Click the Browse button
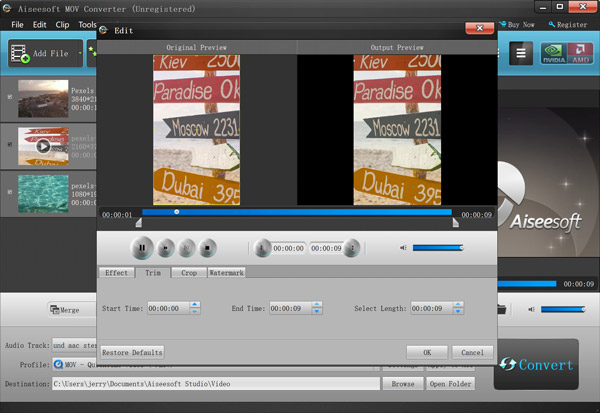Image resolution: width=600 pixels, height=413 pixels. (x=403, y=384)
